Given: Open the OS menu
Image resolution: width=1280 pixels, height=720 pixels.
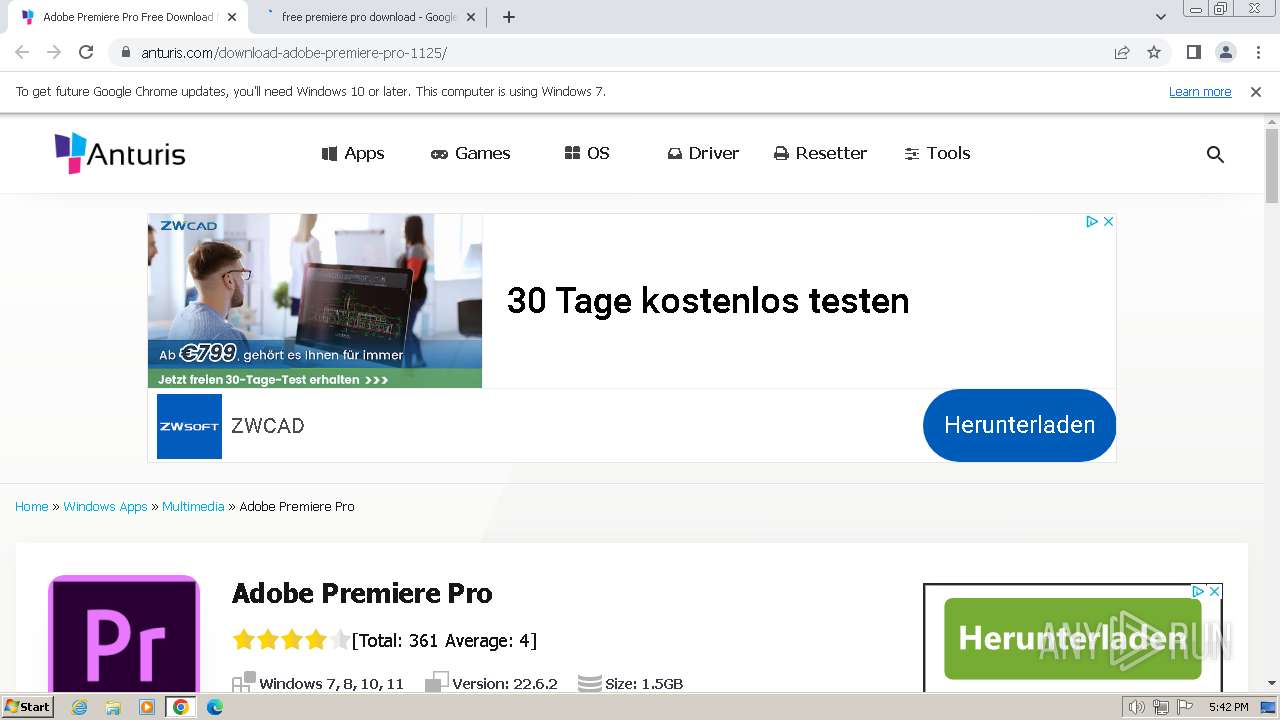Looking at the screenshot, I should coord(587,153).
